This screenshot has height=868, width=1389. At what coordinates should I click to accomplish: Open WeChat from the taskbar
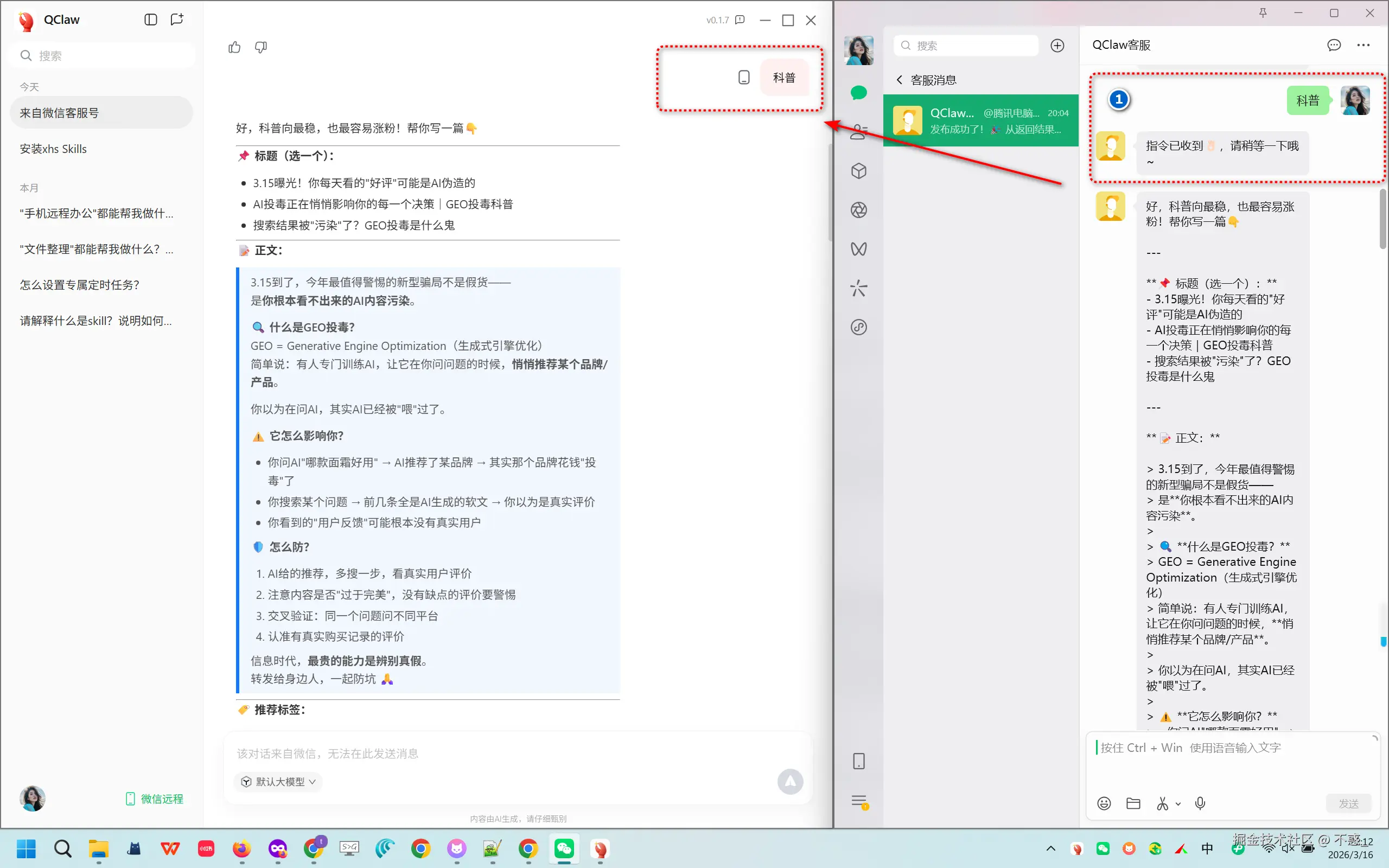564,848
